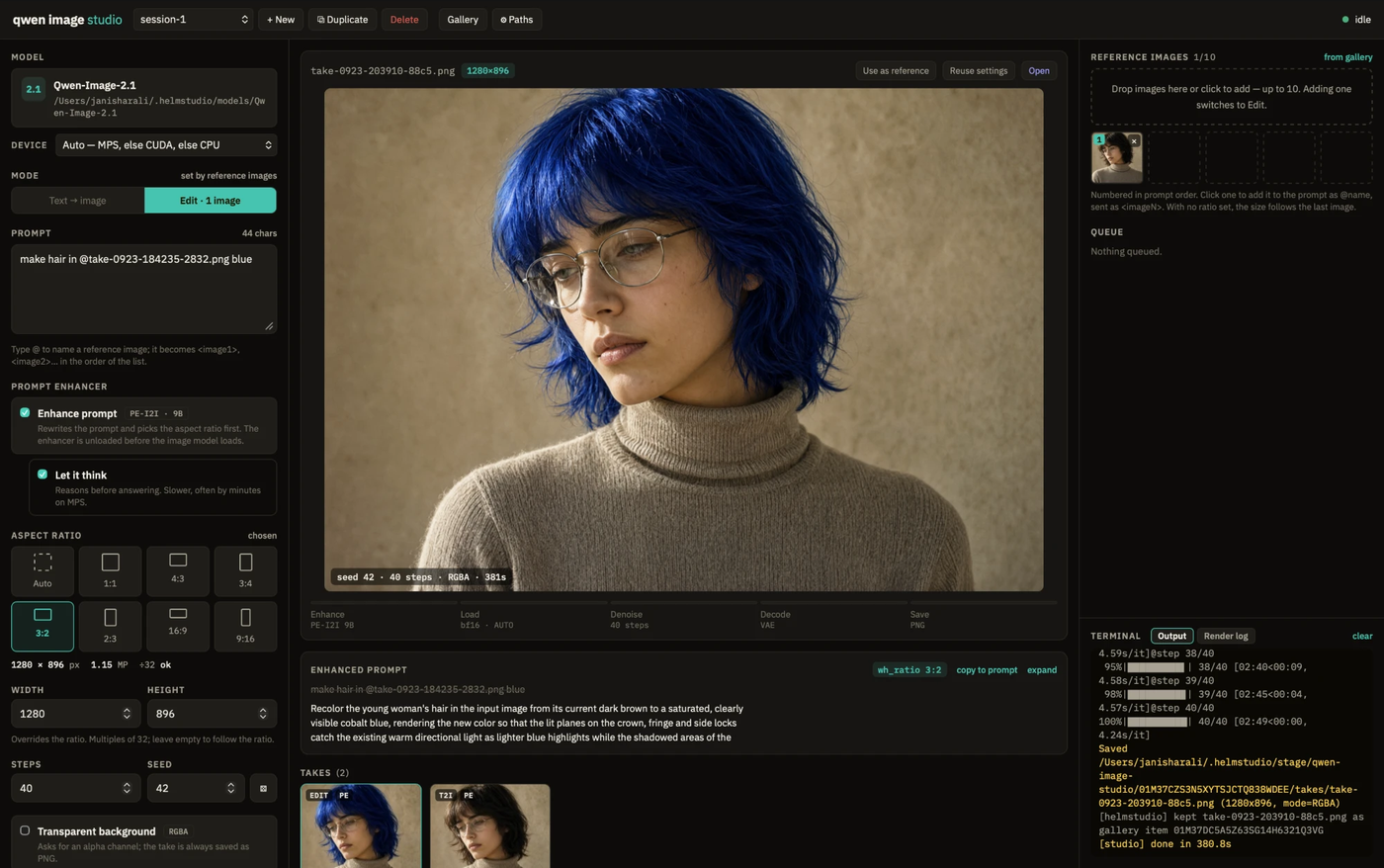This screenshot has height=868, width=1384.
Task: Click the Decode VAE progress stage
Action: pyautogui.click(x=833, y=616)
